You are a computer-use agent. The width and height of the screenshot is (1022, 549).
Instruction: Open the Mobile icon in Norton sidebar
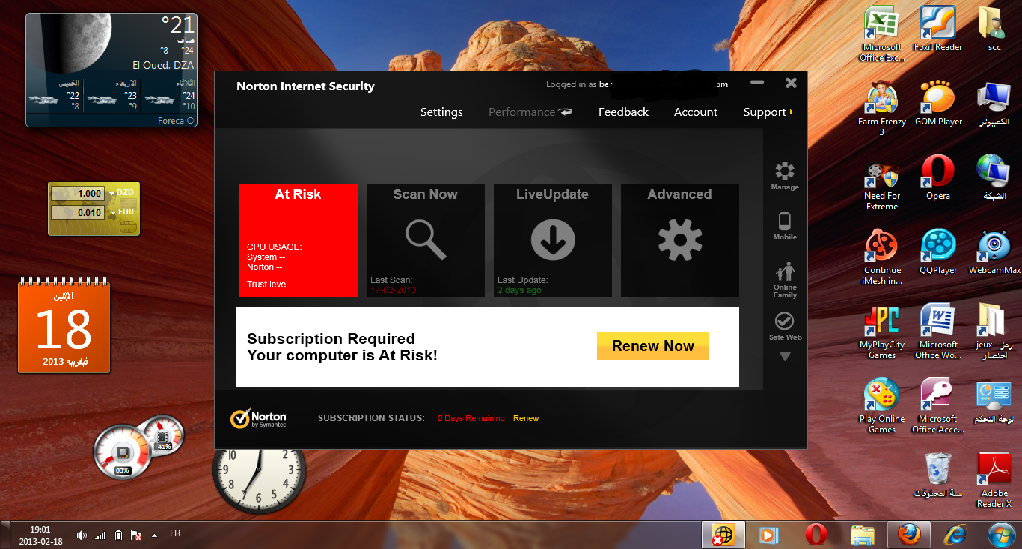pos(785,226)
